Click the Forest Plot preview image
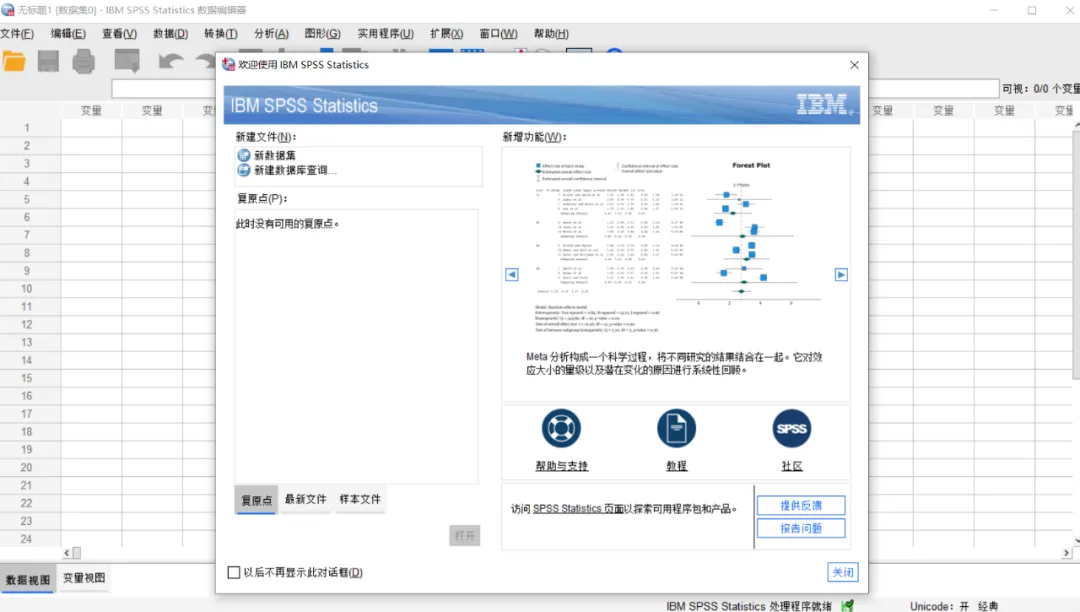The image size is (1080, 612). (676, 246)
